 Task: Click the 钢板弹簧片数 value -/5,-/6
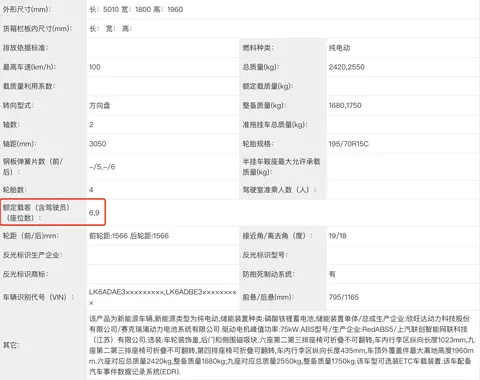tap(102, 167)
